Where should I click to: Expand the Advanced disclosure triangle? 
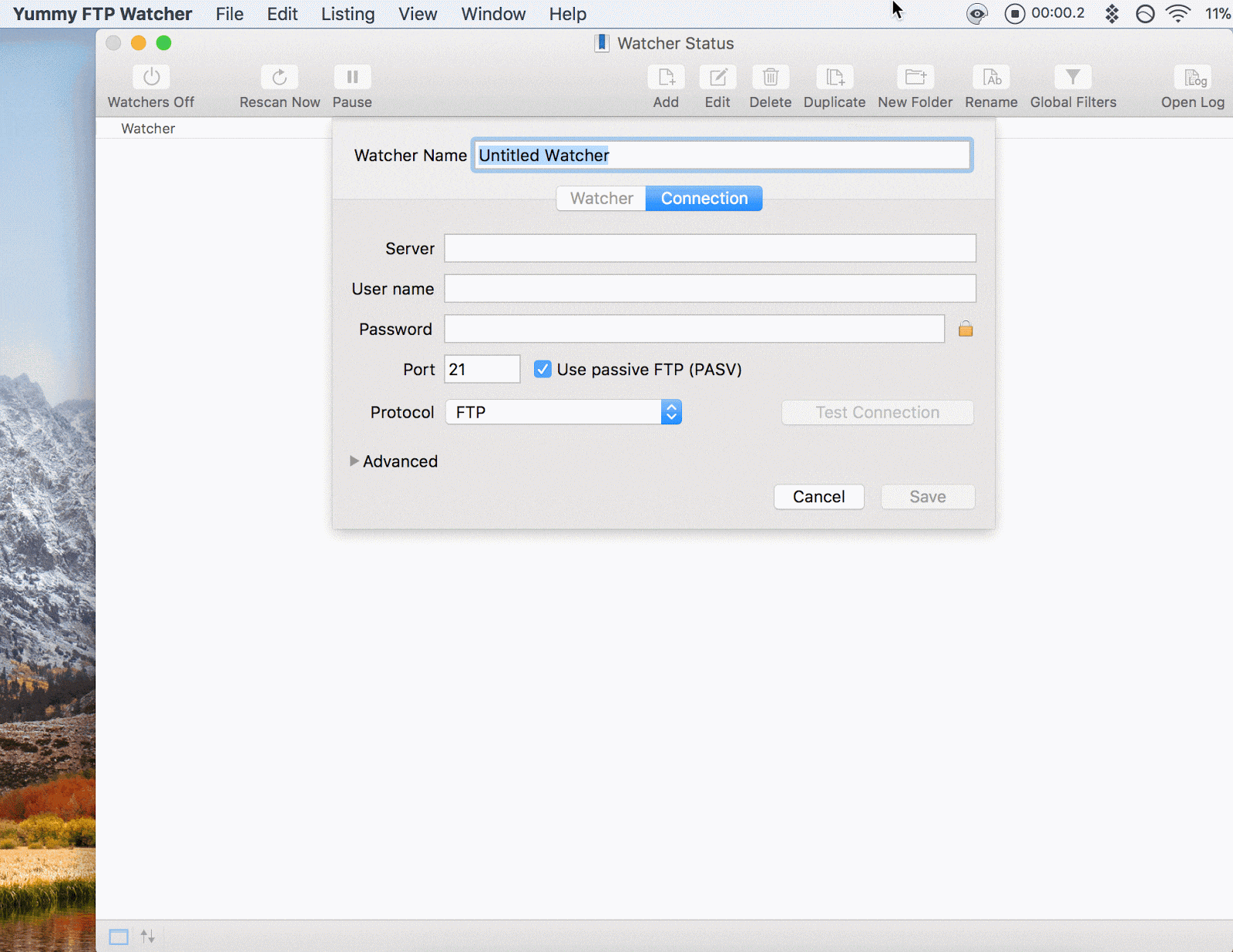point(354,461)
